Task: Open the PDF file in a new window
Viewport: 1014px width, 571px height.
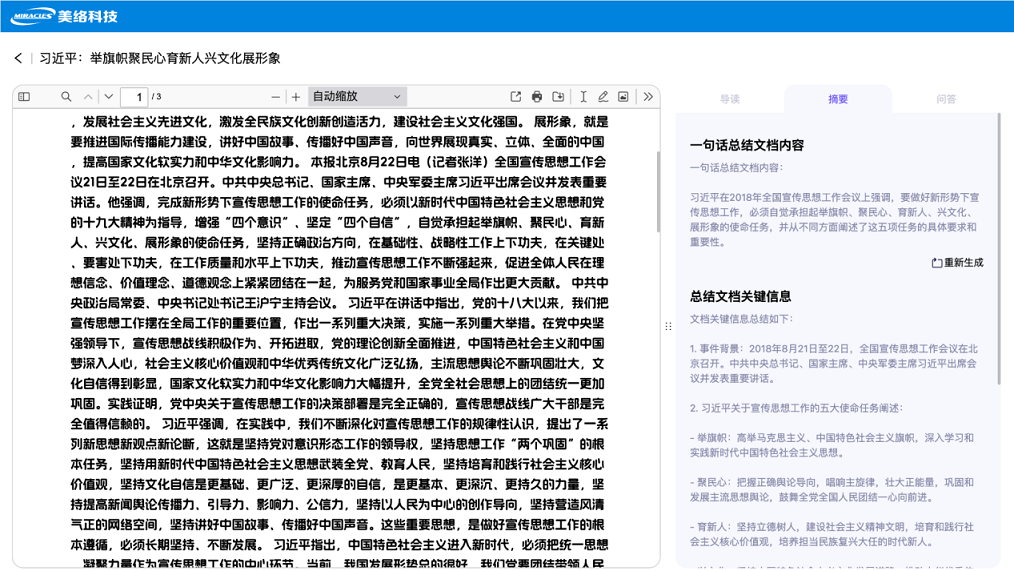Action: tap(516, 97)
